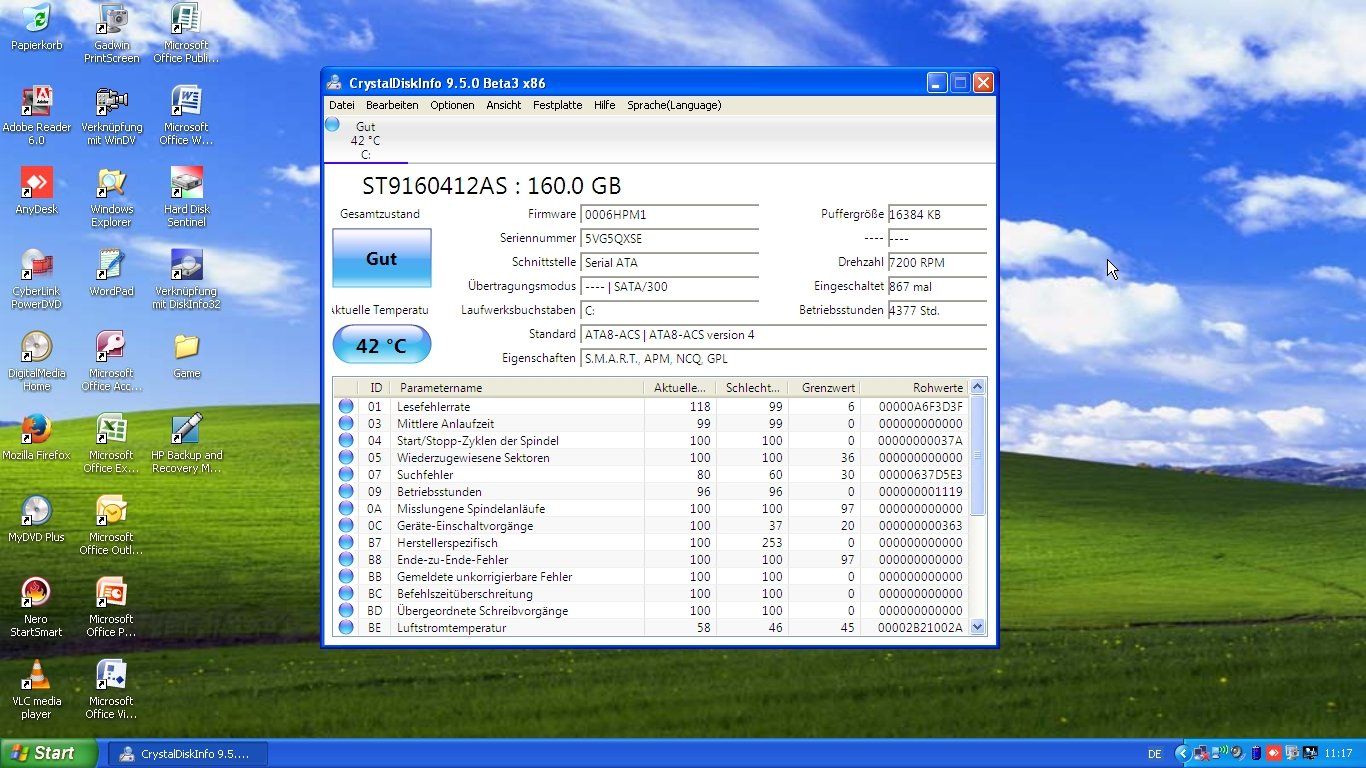Open the VLC media player icon
This screenshot has height=768, width=1366.
[x=36, y=690]
